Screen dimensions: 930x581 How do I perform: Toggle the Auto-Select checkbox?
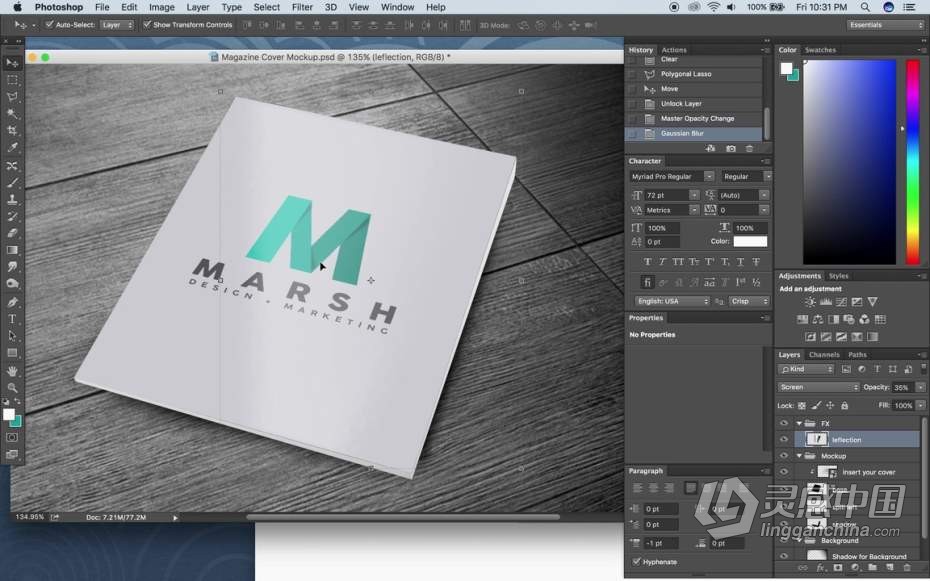[x=50, y=25]
